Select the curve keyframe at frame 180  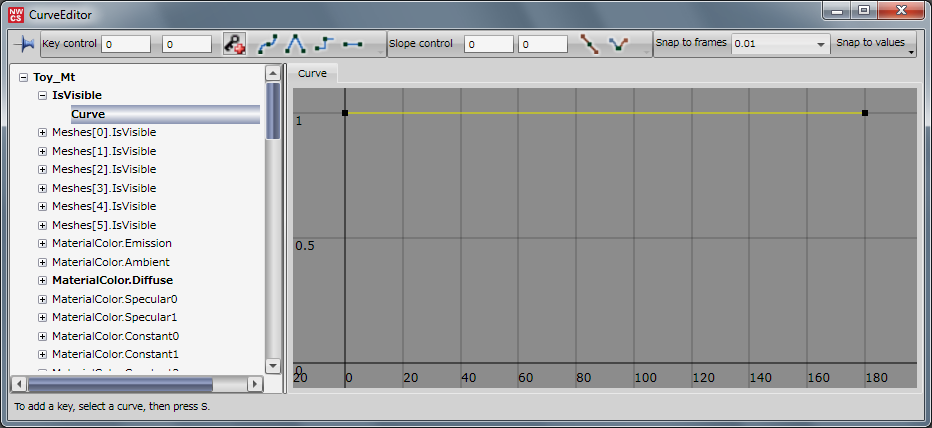click(864, 113)
